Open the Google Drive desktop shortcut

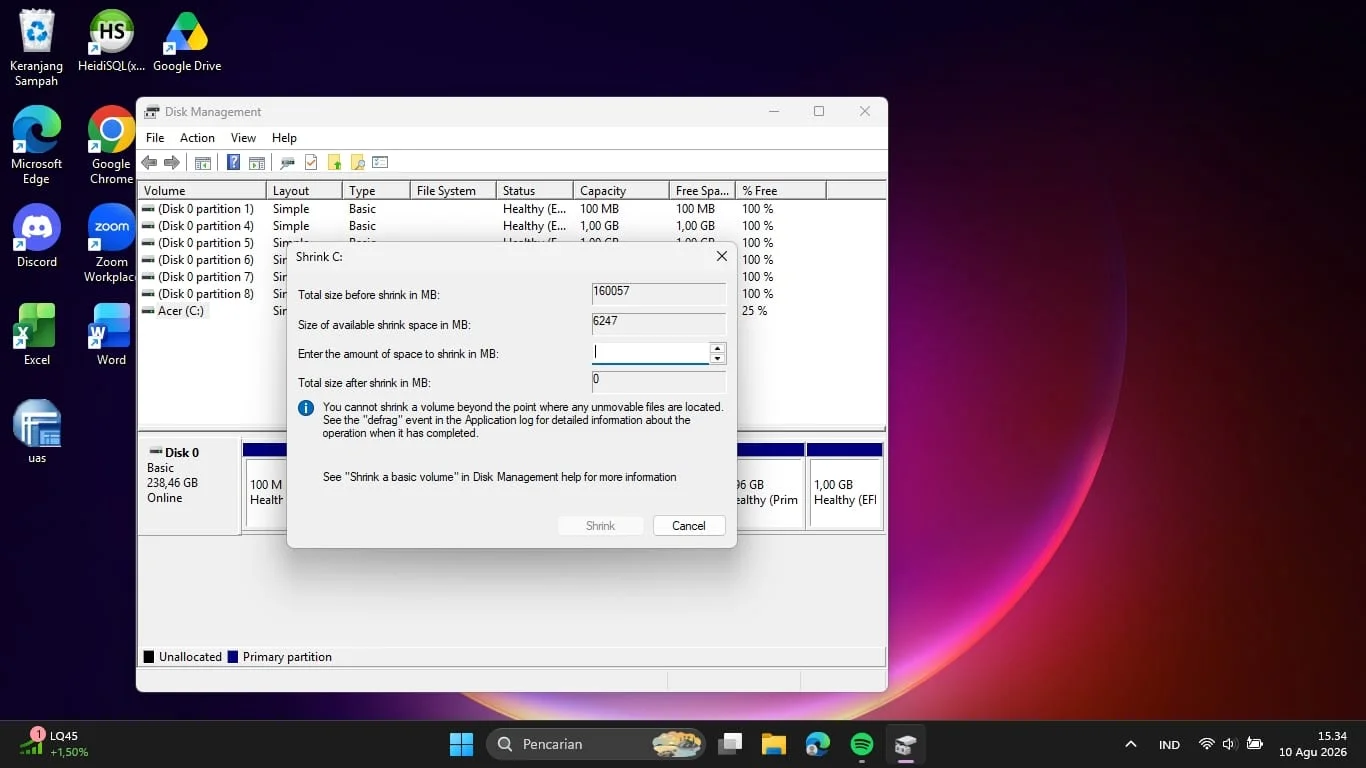[187, 41]
